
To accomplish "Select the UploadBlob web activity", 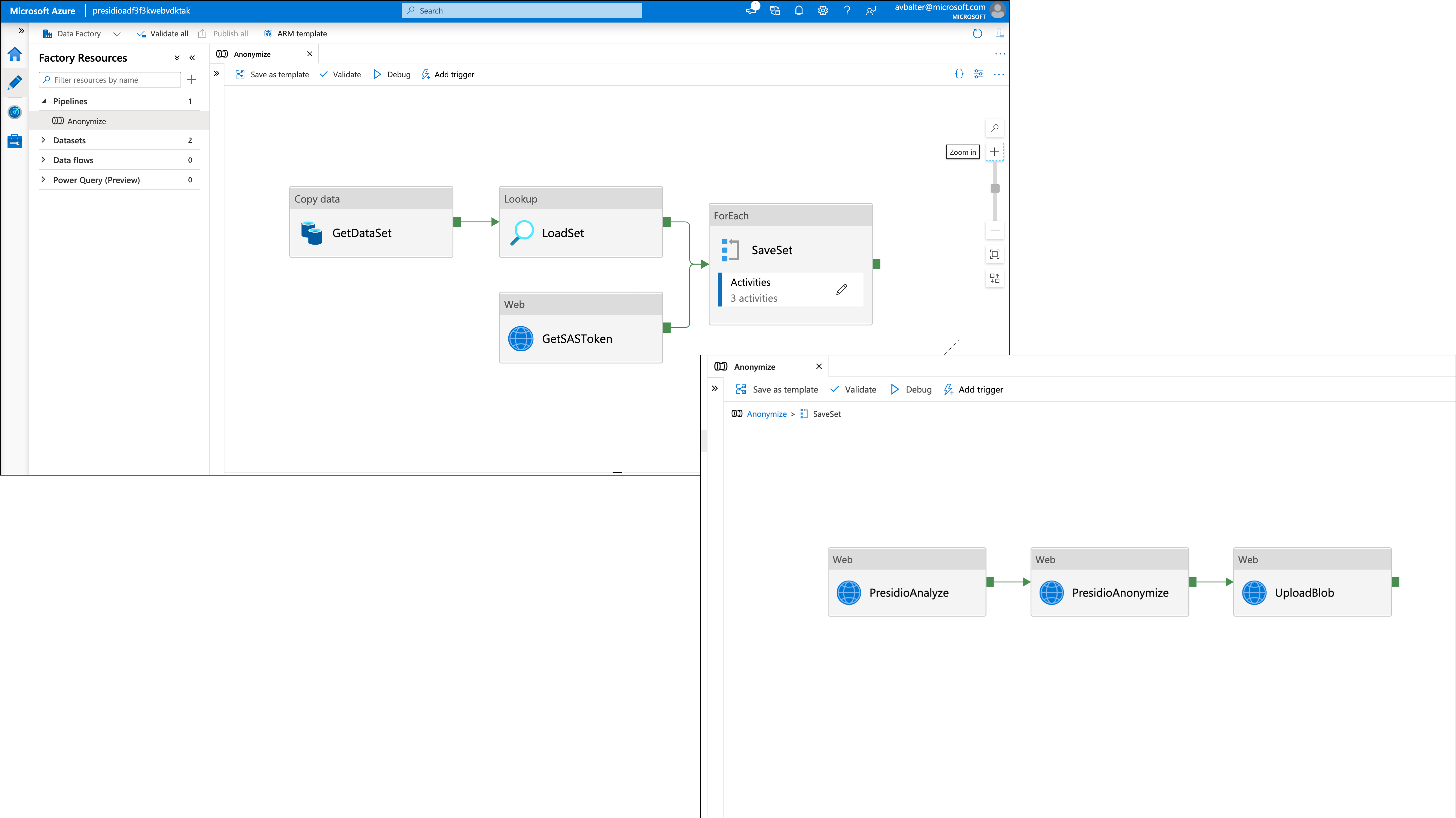I will pos(1312,582).
